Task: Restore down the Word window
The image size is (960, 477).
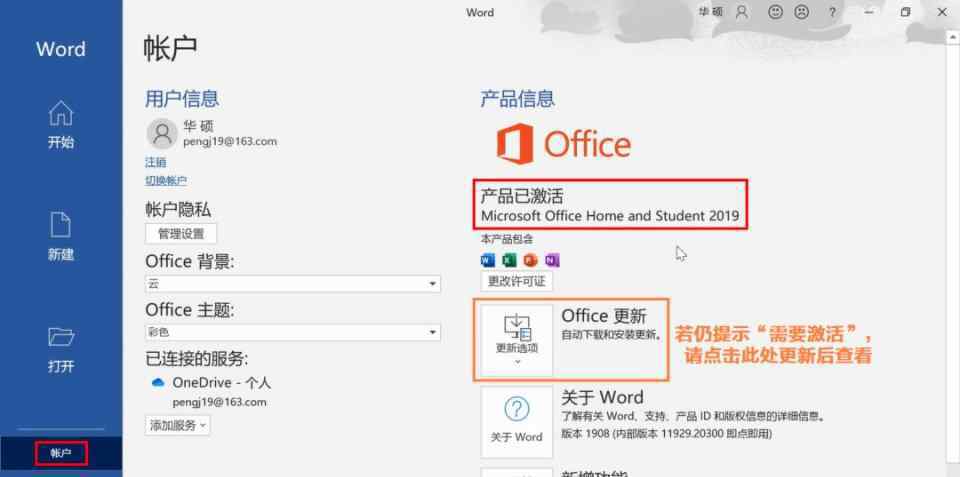Action: pos(906,12)
